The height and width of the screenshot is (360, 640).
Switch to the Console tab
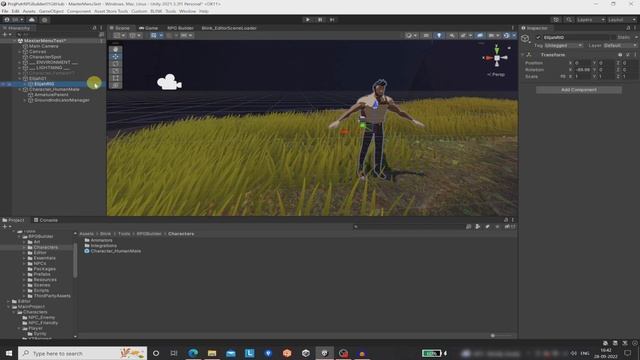click(46, 220)
